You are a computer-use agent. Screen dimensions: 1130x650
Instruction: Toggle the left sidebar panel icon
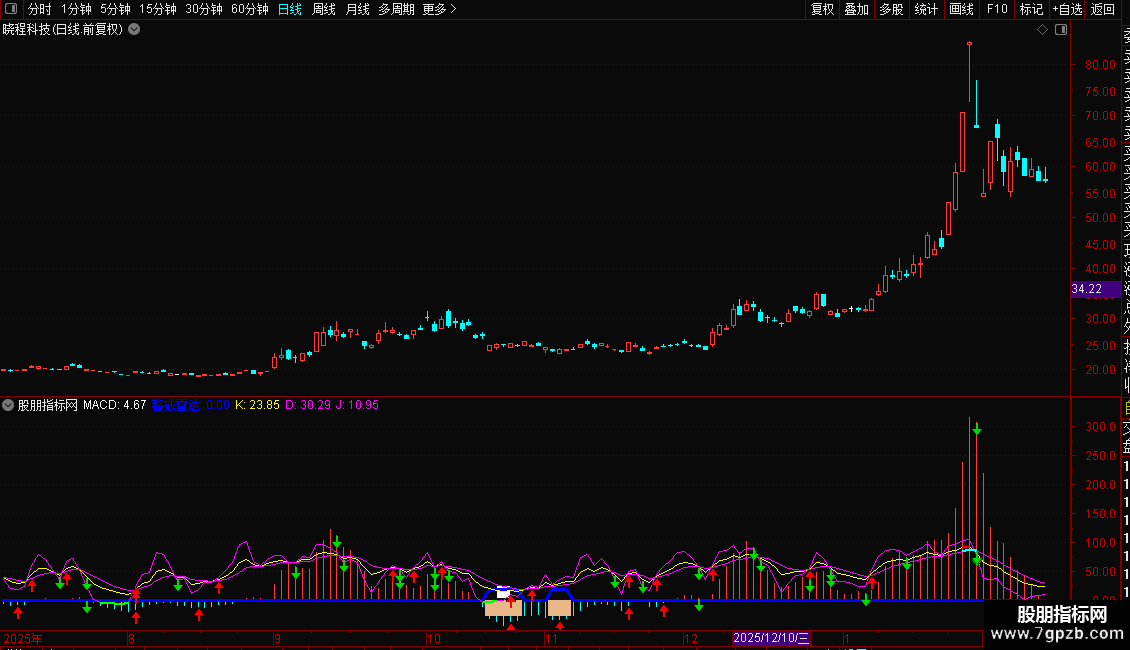pyautogui.click(x=11, y=9)
